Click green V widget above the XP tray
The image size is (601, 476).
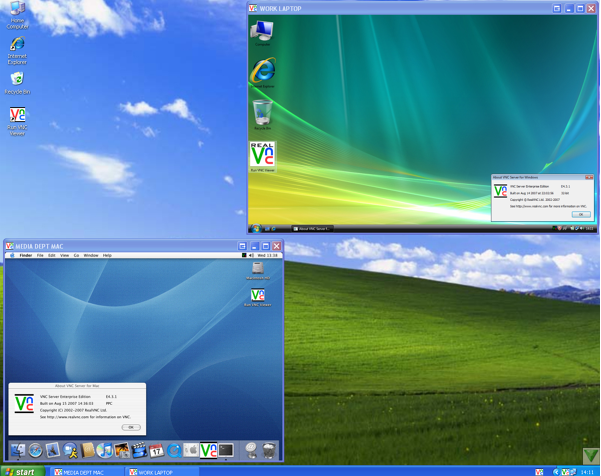[x=591, y=456]
